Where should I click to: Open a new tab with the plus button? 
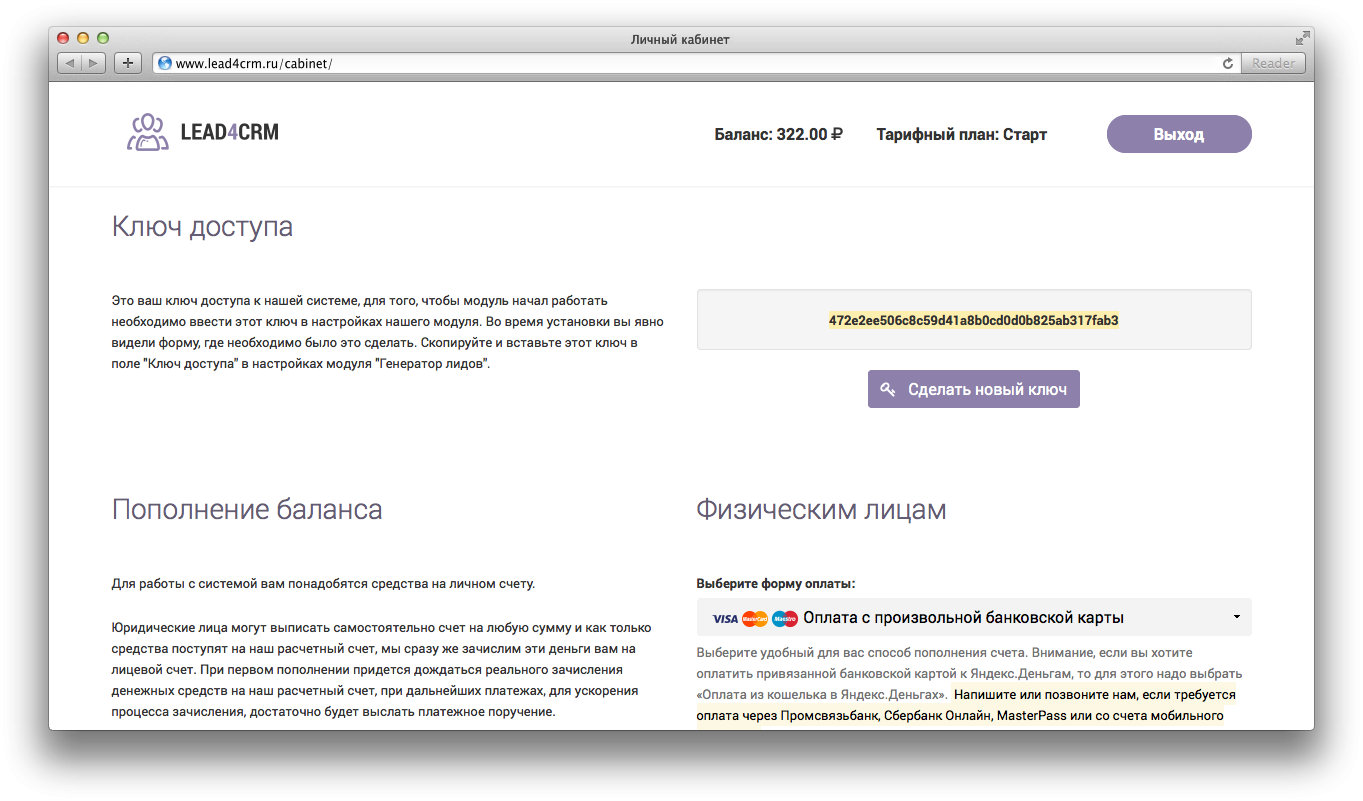coord(127,62)
